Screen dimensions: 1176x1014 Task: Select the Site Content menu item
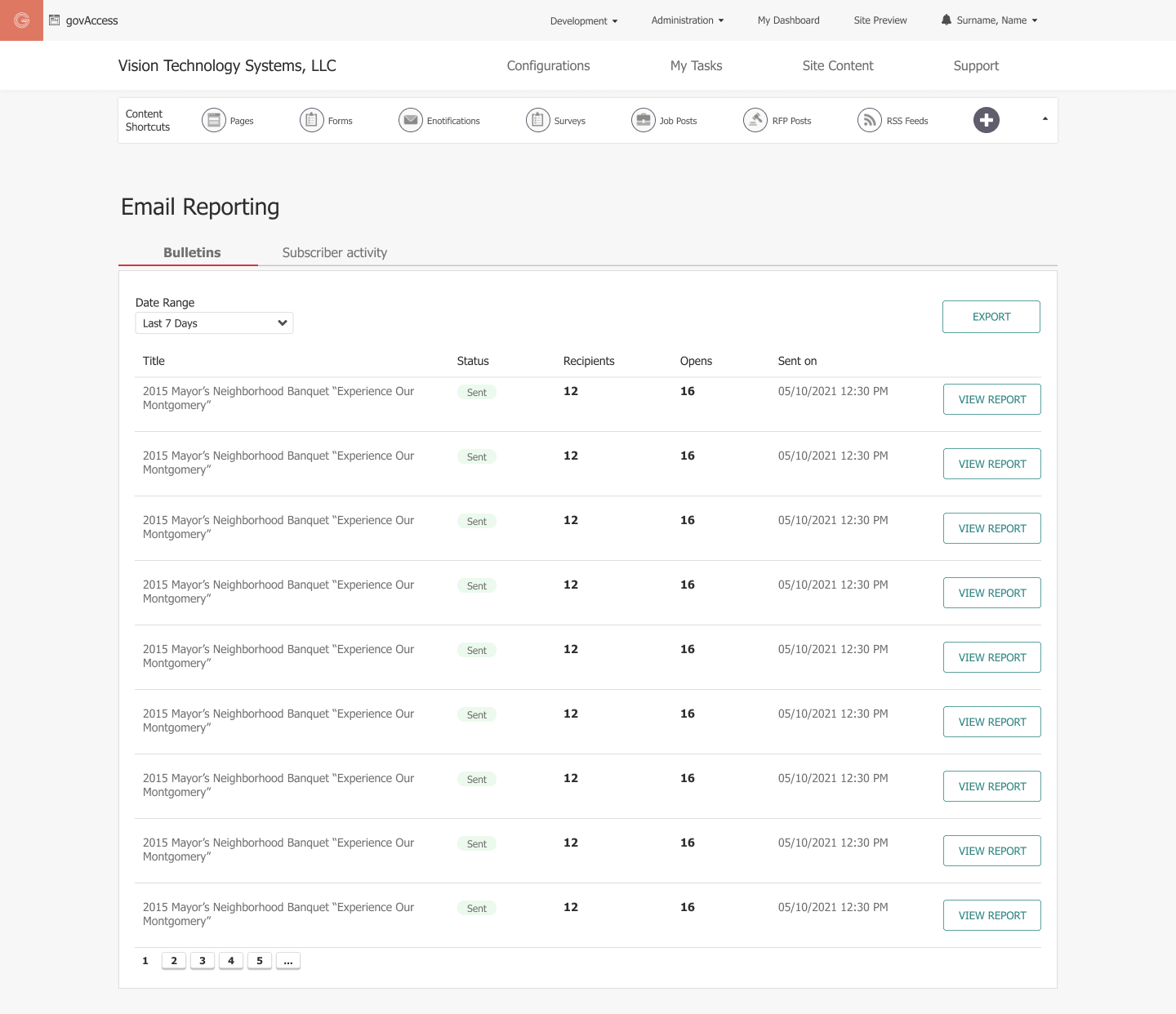837,65
